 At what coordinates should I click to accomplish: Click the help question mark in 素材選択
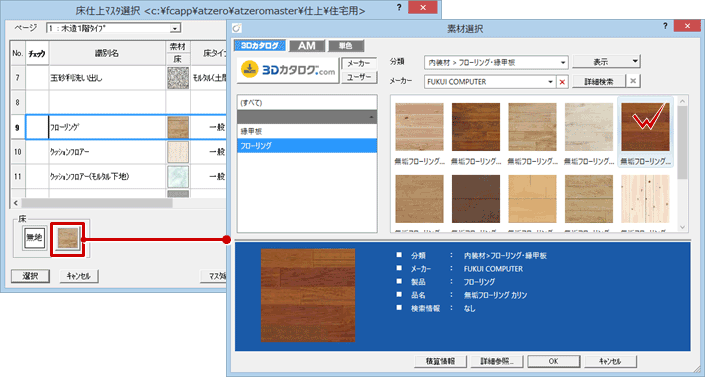click(665, 26)
